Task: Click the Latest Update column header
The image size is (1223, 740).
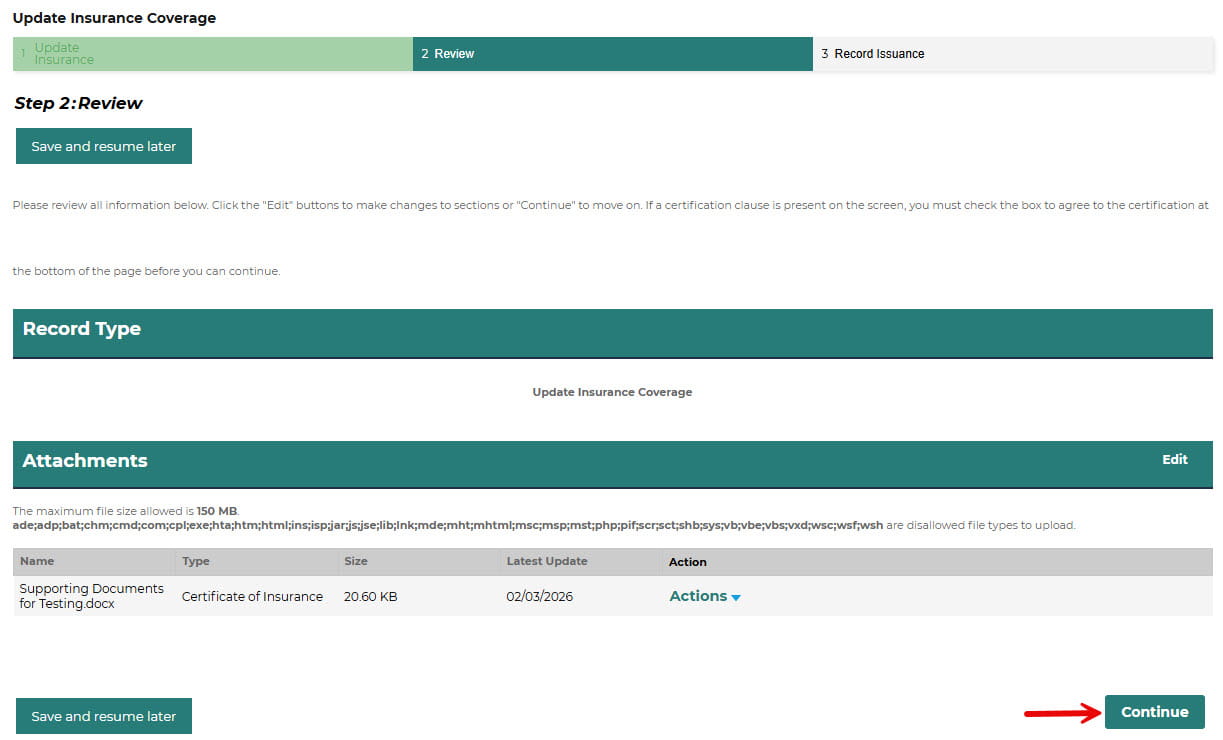Action: (547, 561)
